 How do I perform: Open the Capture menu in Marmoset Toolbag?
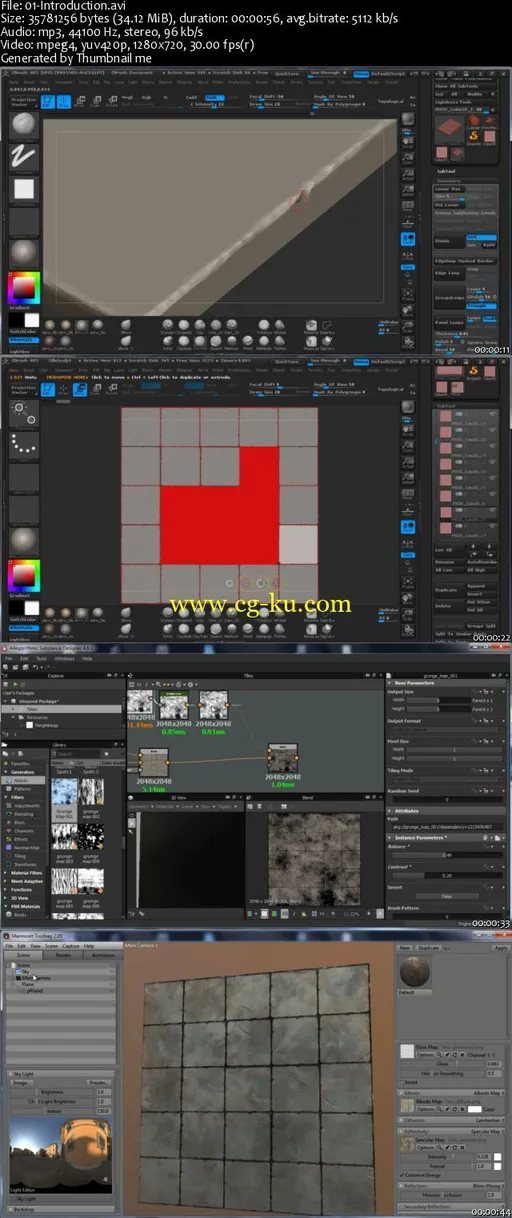70,946
